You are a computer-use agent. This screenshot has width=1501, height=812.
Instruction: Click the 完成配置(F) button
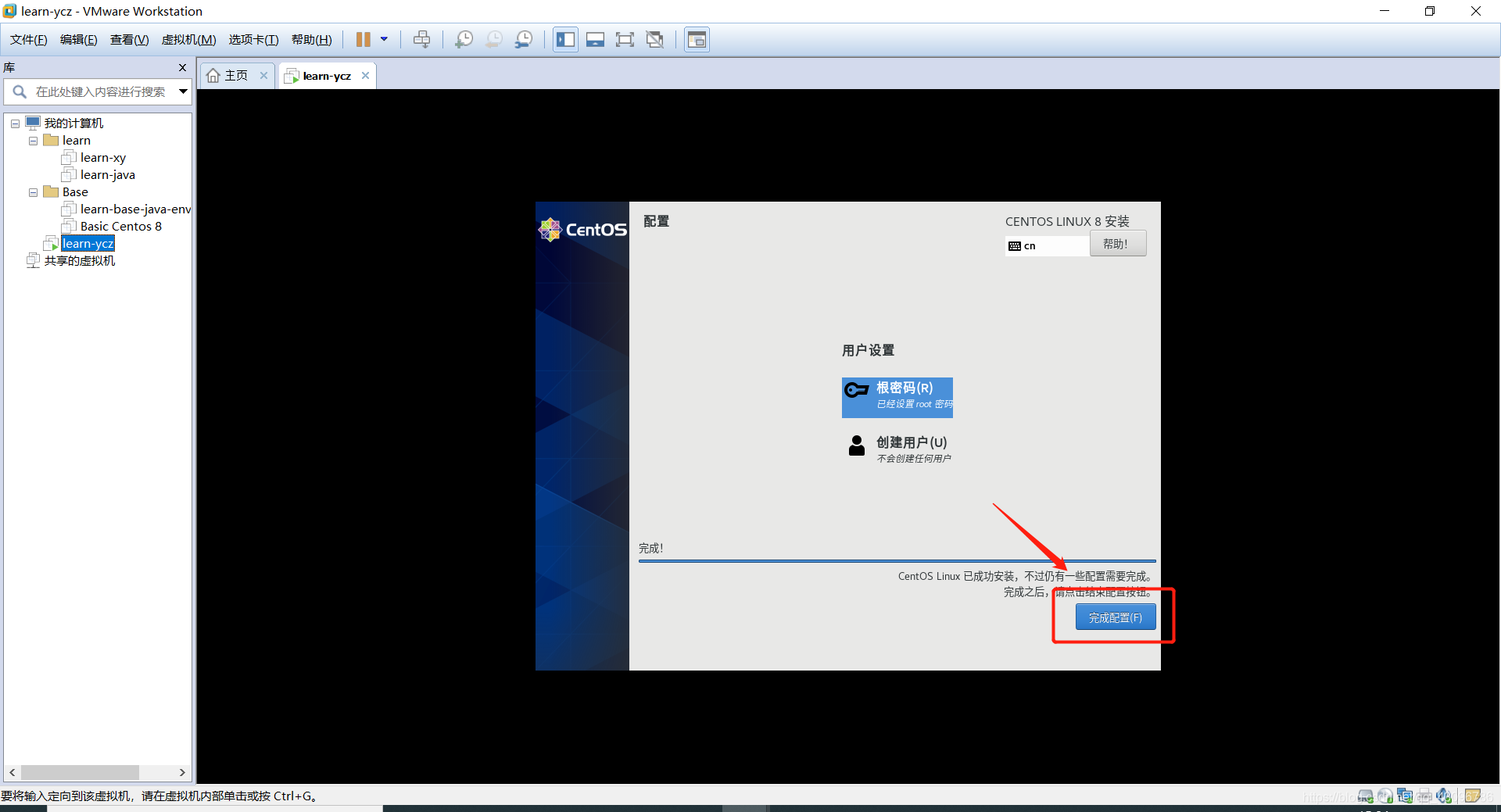(1116, 617)
